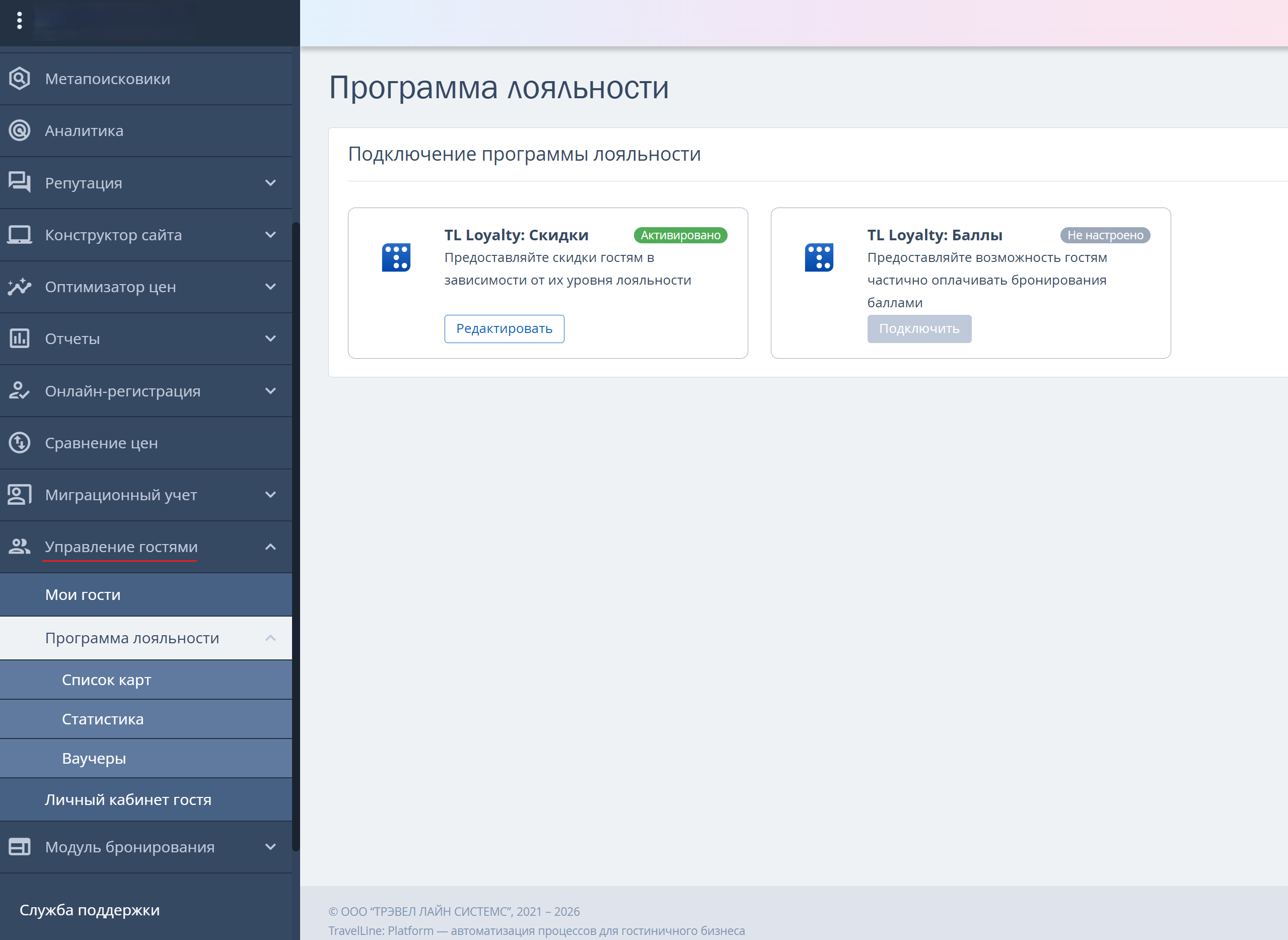Image resolution: width=1288 pixels, height=940 pixels.
Task: Click the Подключить button
Action: (x=919, y=328)
